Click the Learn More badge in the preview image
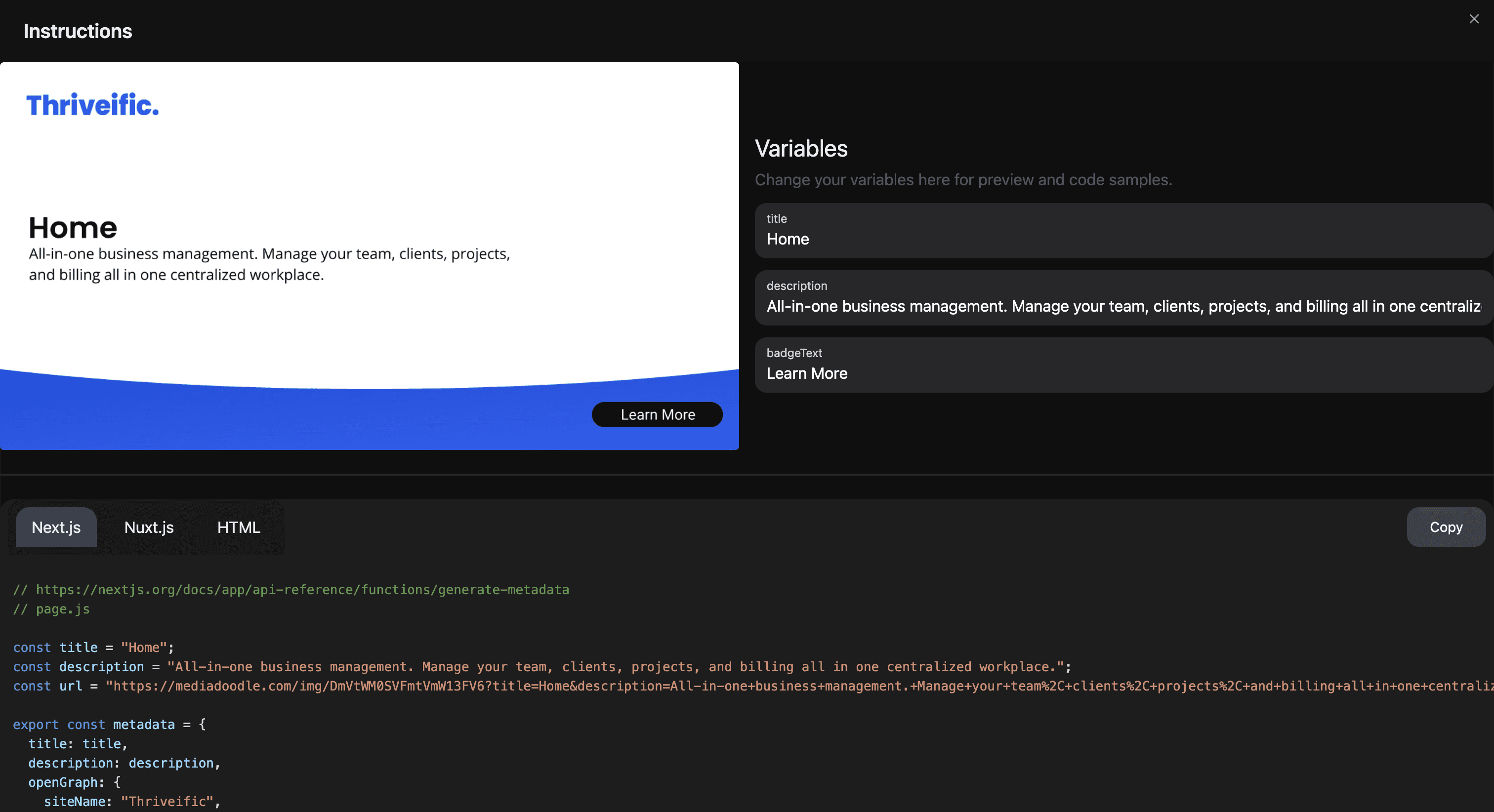The height and width of the screenshot is (812, 1494). 657,415
